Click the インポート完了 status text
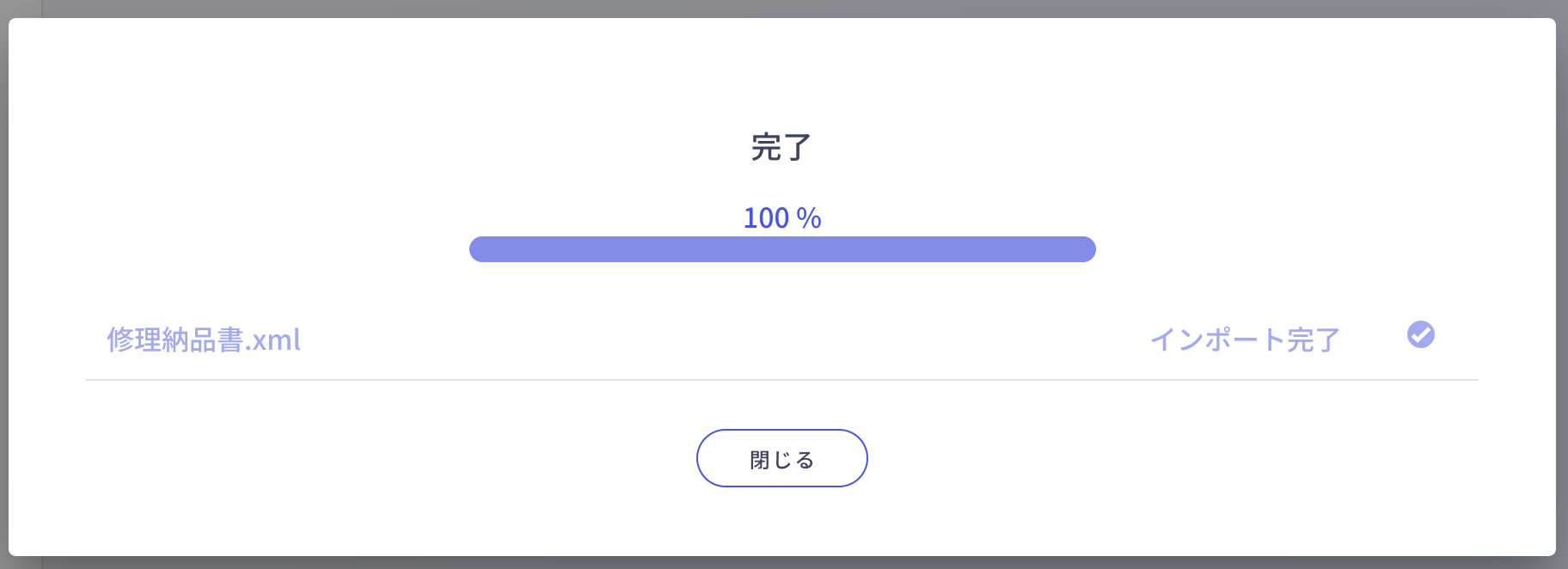The width and height of the screenshot is (1568, 569). pos(1245,340)
